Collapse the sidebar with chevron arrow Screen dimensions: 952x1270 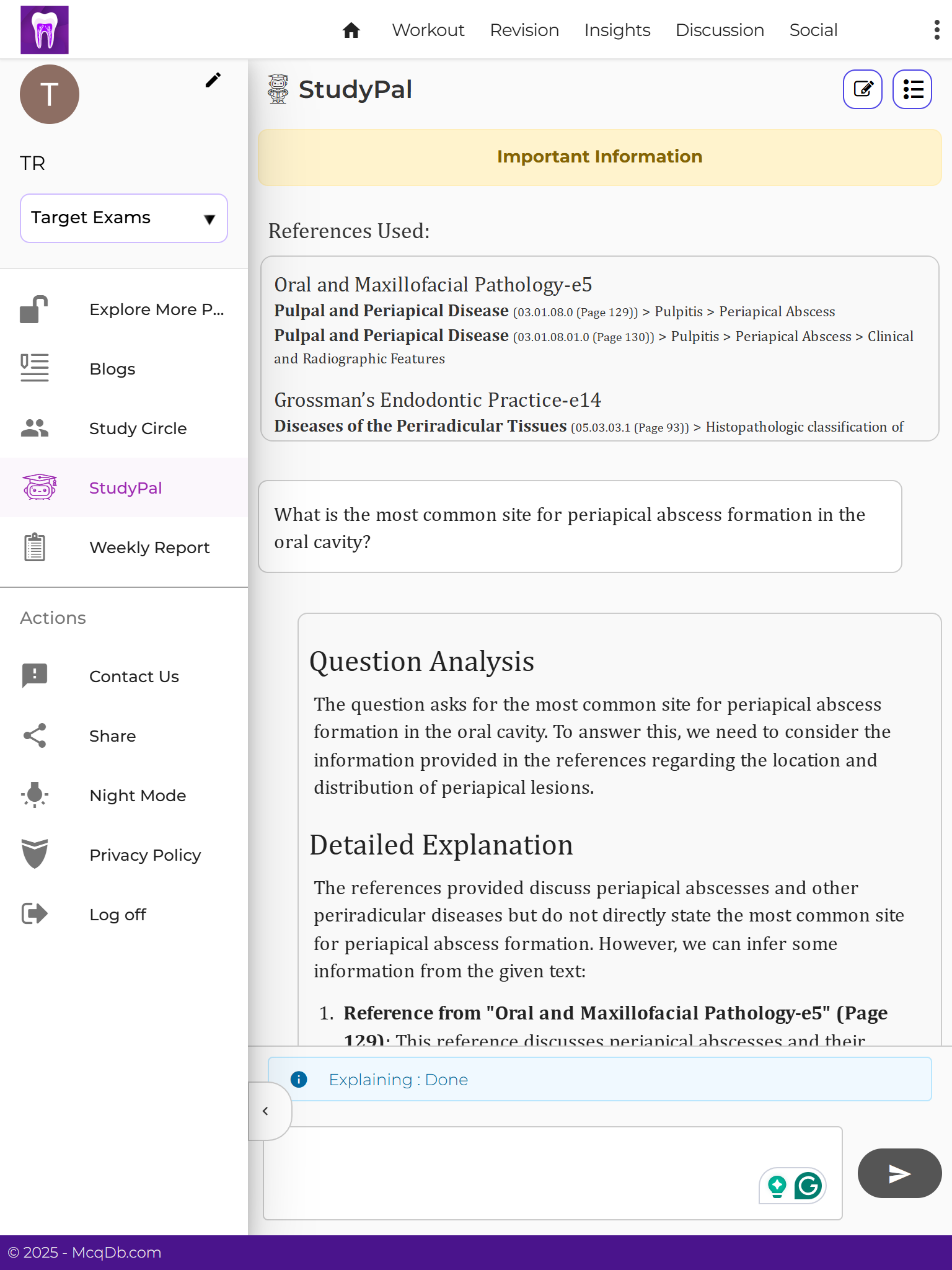pyautogui.click(x=266, y=1111)
